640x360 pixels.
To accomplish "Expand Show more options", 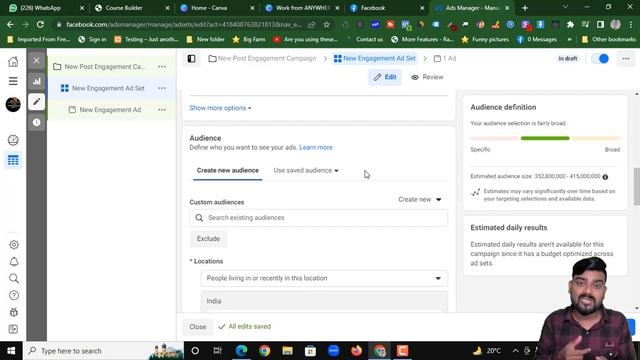I will tap(220, 108).
